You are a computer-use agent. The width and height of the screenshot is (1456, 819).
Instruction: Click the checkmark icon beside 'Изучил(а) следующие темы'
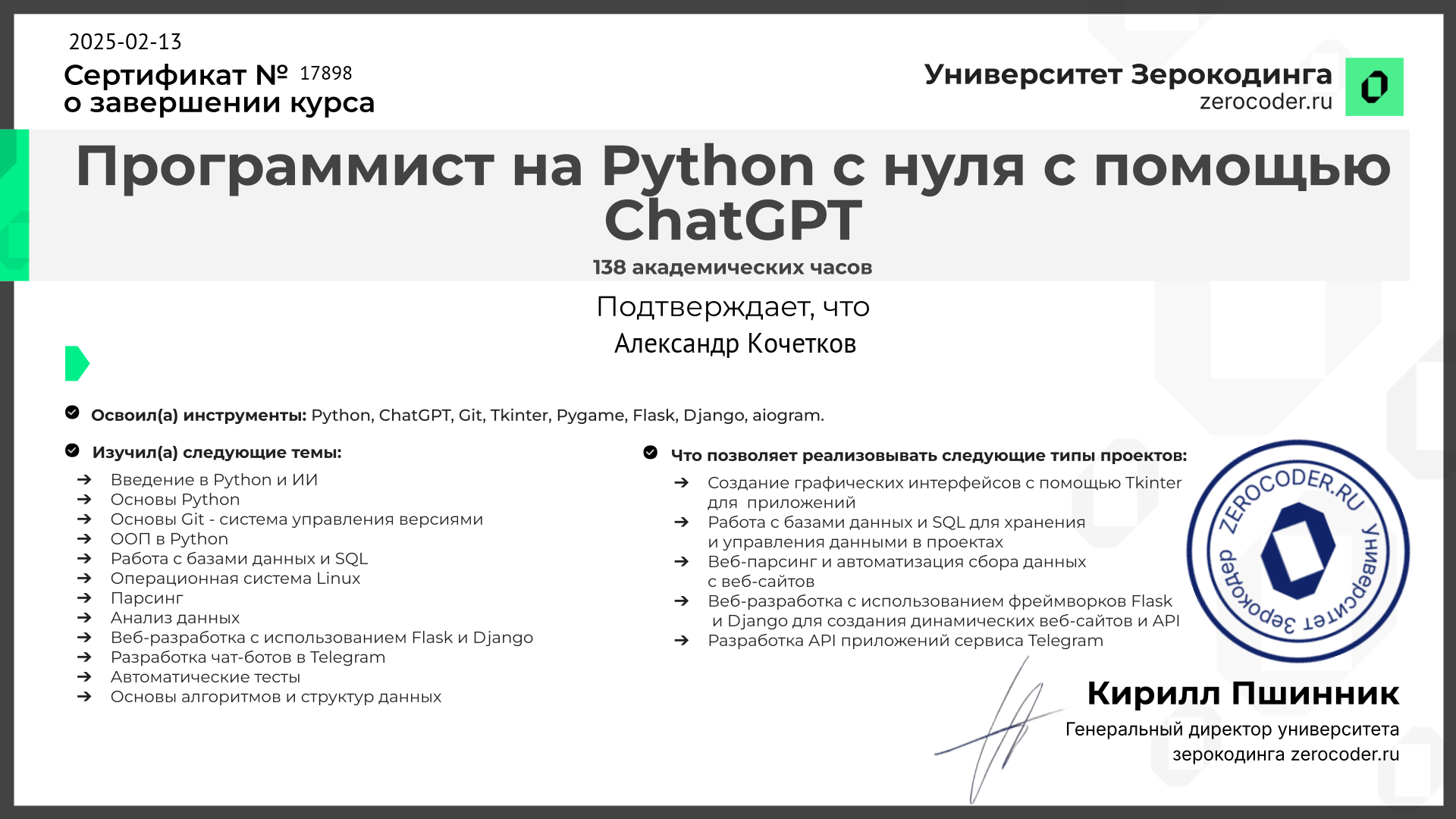pos(72,450)
